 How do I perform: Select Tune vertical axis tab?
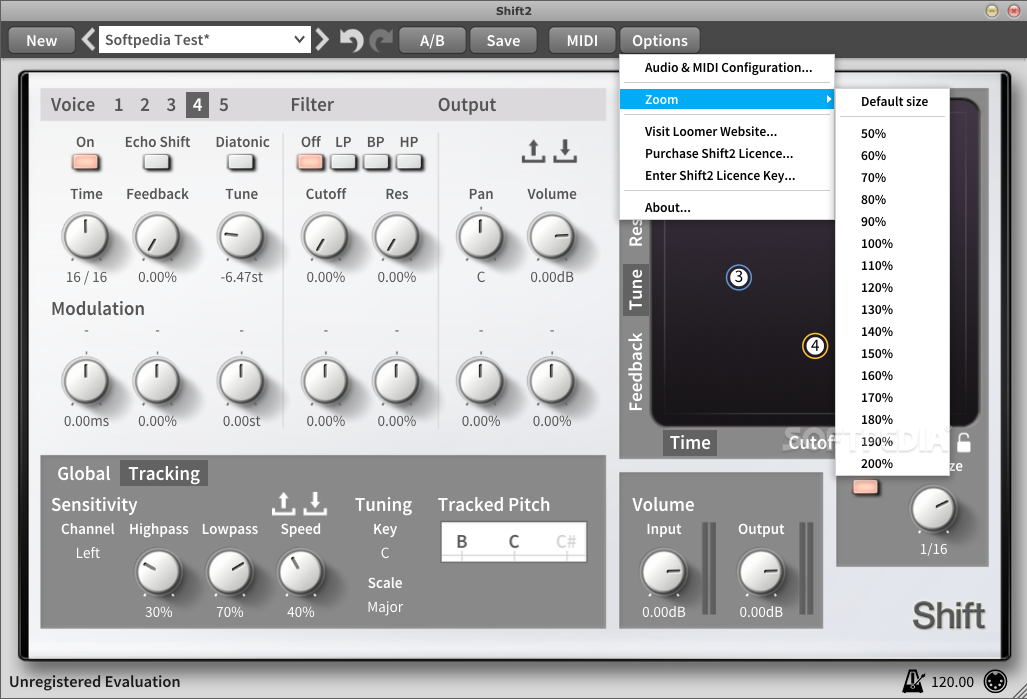[x=635, y=289]
